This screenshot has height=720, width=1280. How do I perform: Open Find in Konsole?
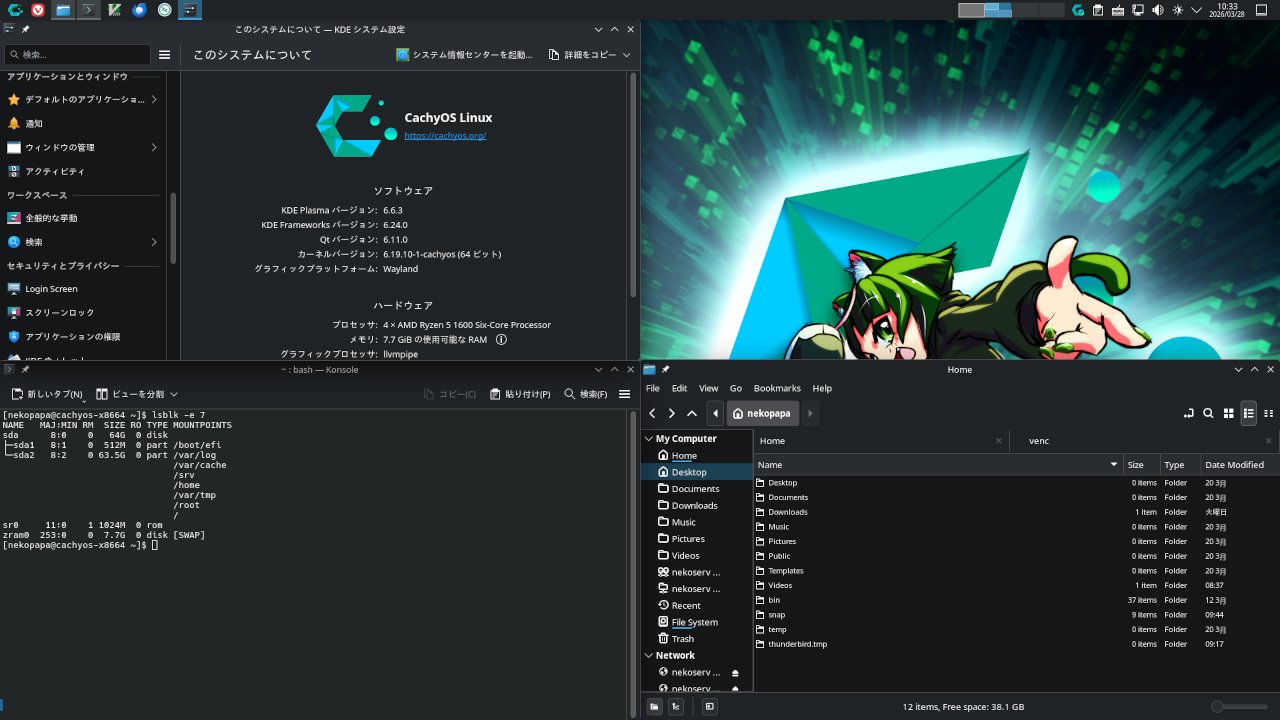click(x=586, y=394)
